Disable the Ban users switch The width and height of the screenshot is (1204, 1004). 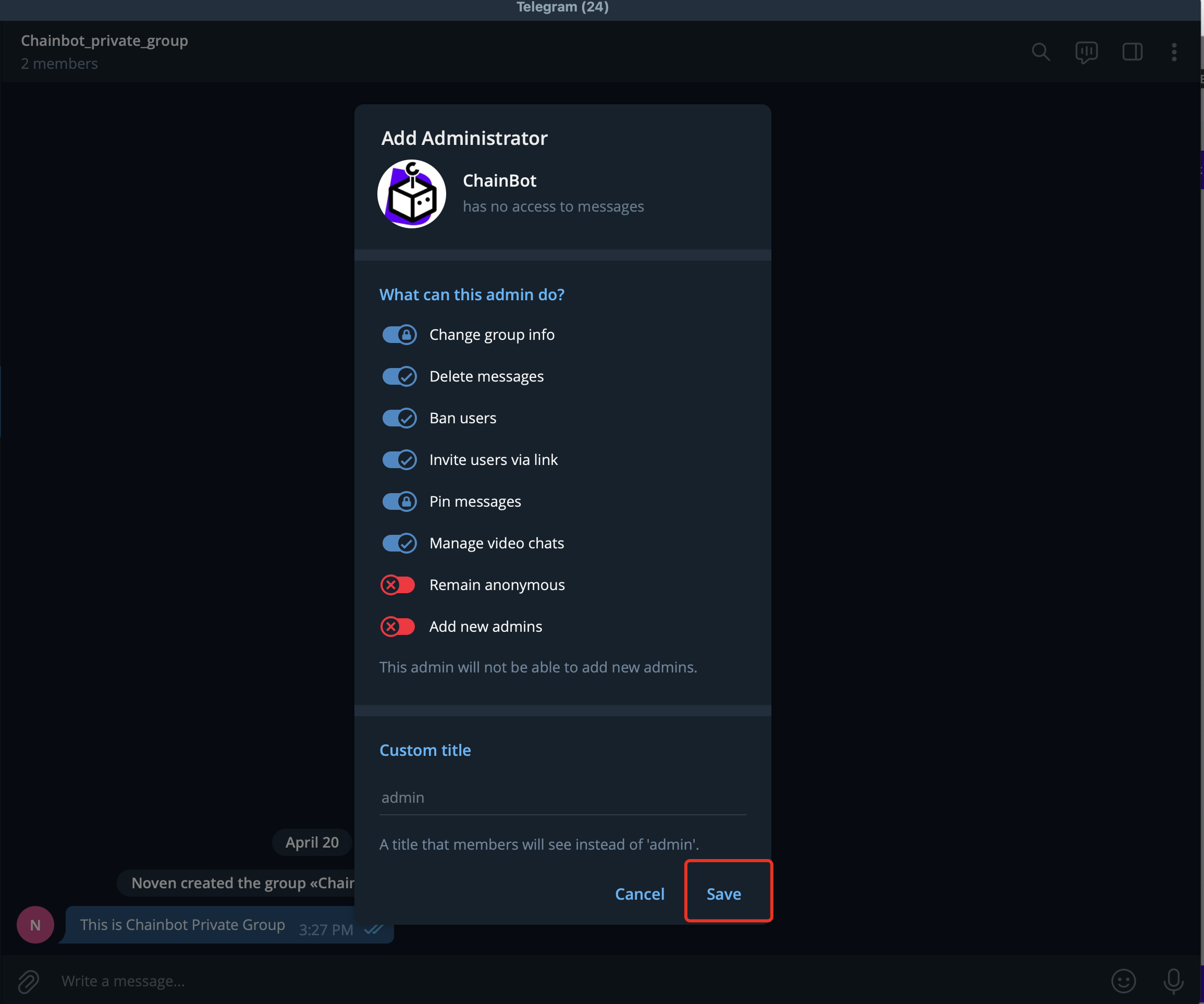click(399, 418)
